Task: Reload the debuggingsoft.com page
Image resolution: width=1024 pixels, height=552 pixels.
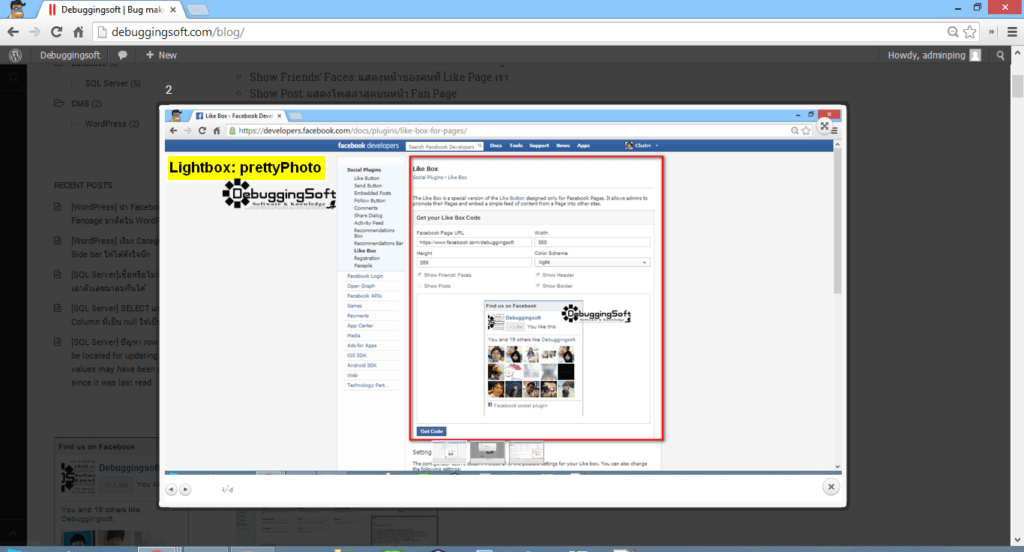Action: [56, 32]
